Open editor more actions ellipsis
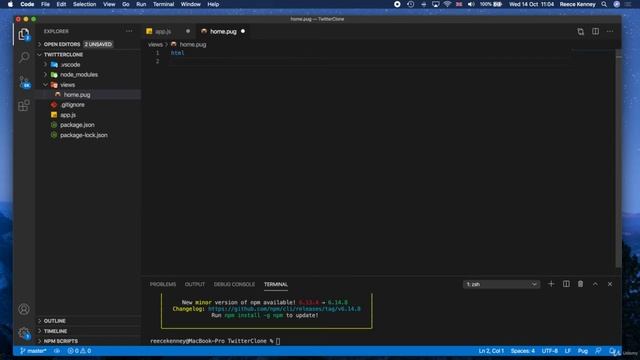 point(610,31)
